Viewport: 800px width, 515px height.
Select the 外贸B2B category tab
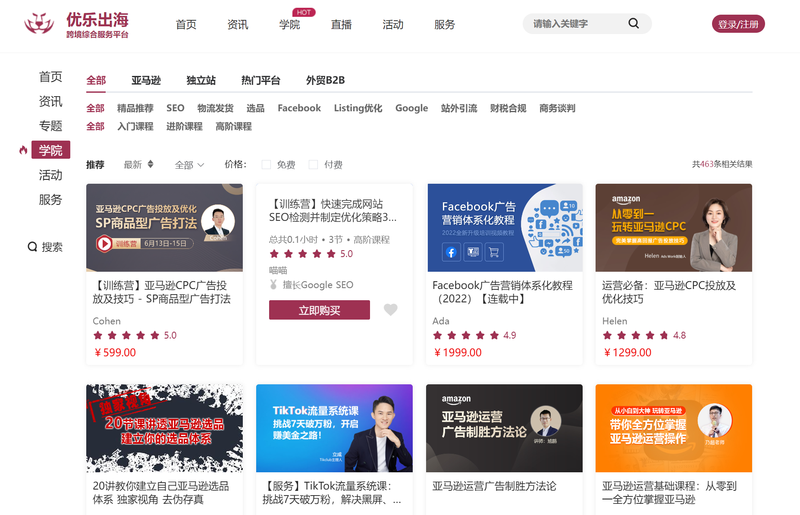pyautogui.click(x=326, y=80)
